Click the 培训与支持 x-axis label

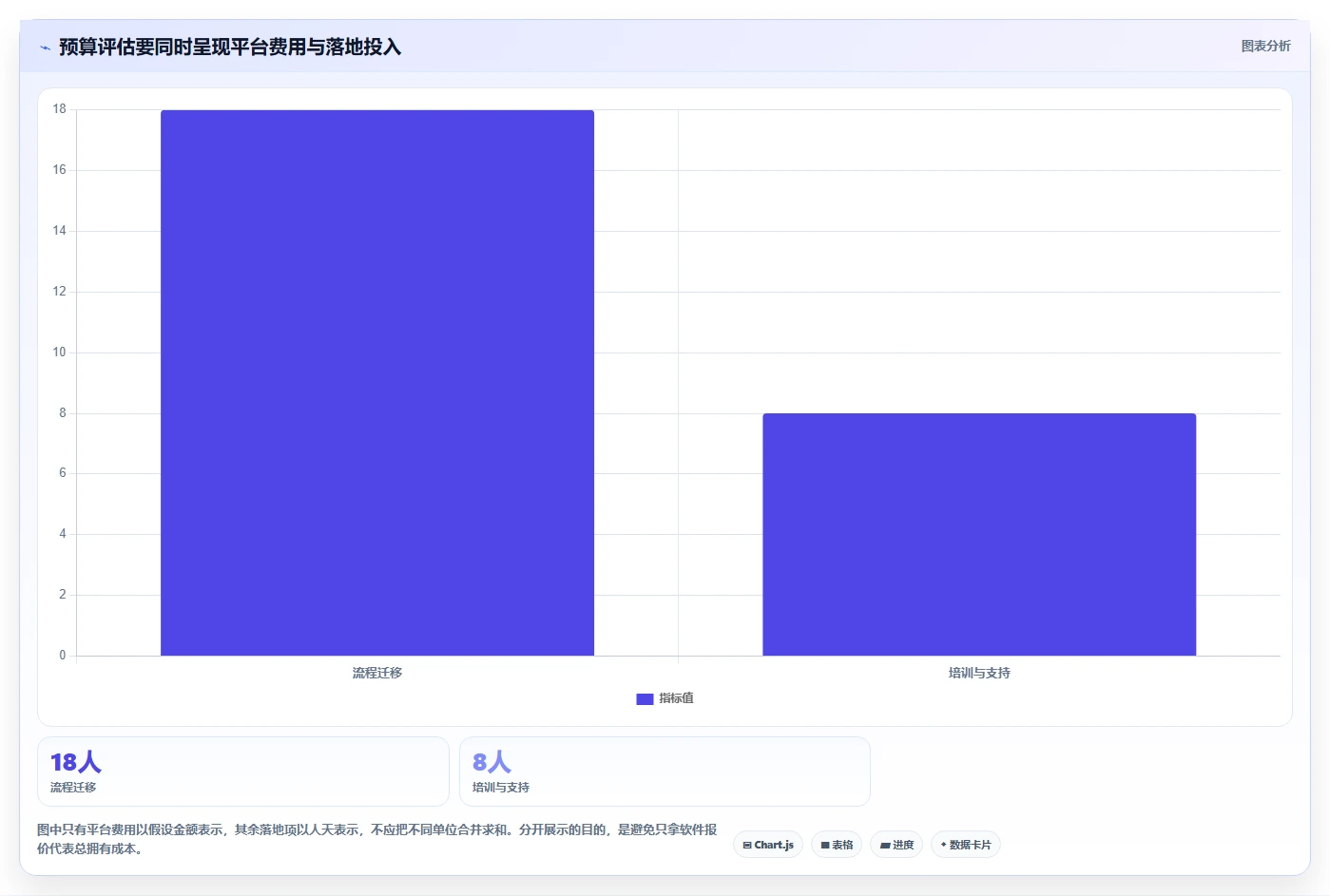pos(979,673)
